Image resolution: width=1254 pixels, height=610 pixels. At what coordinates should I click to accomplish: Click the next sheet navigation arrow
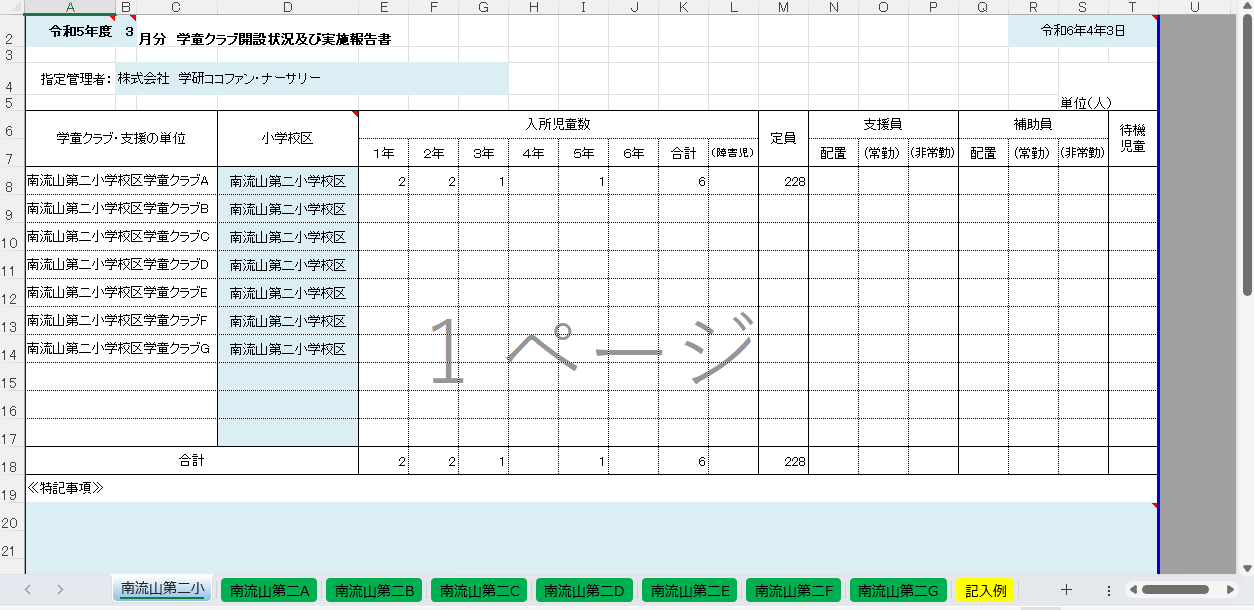[60, 590]
